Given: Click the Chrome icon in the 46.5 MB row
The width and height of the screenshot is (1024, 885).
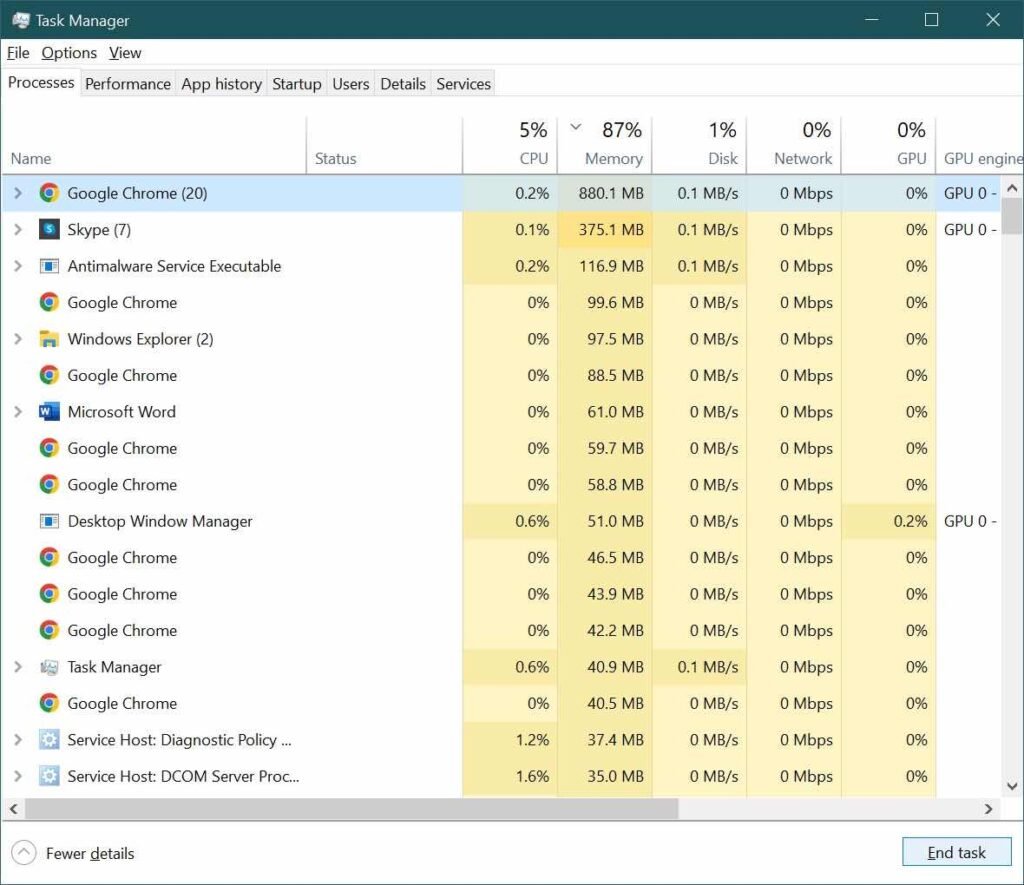Looking at the screenshot, I should (x=49, y=557).
